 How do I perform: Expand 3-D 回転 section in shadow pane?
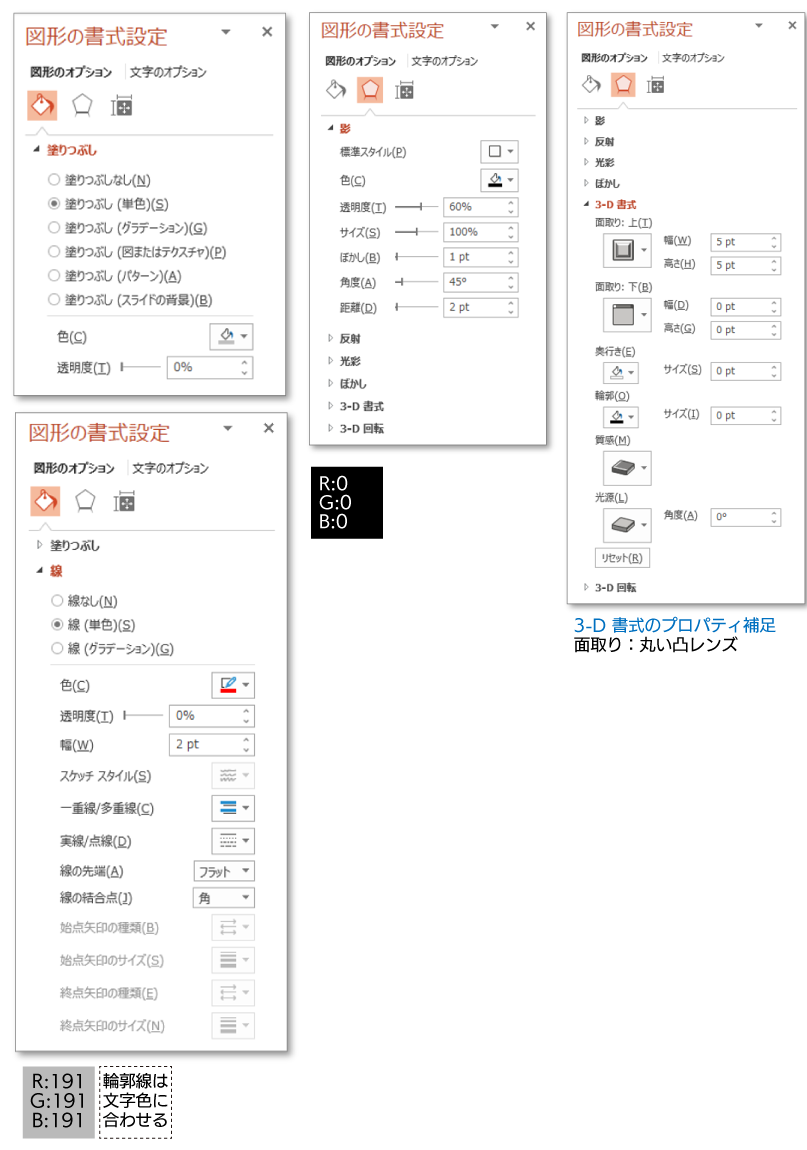(330, 428)
